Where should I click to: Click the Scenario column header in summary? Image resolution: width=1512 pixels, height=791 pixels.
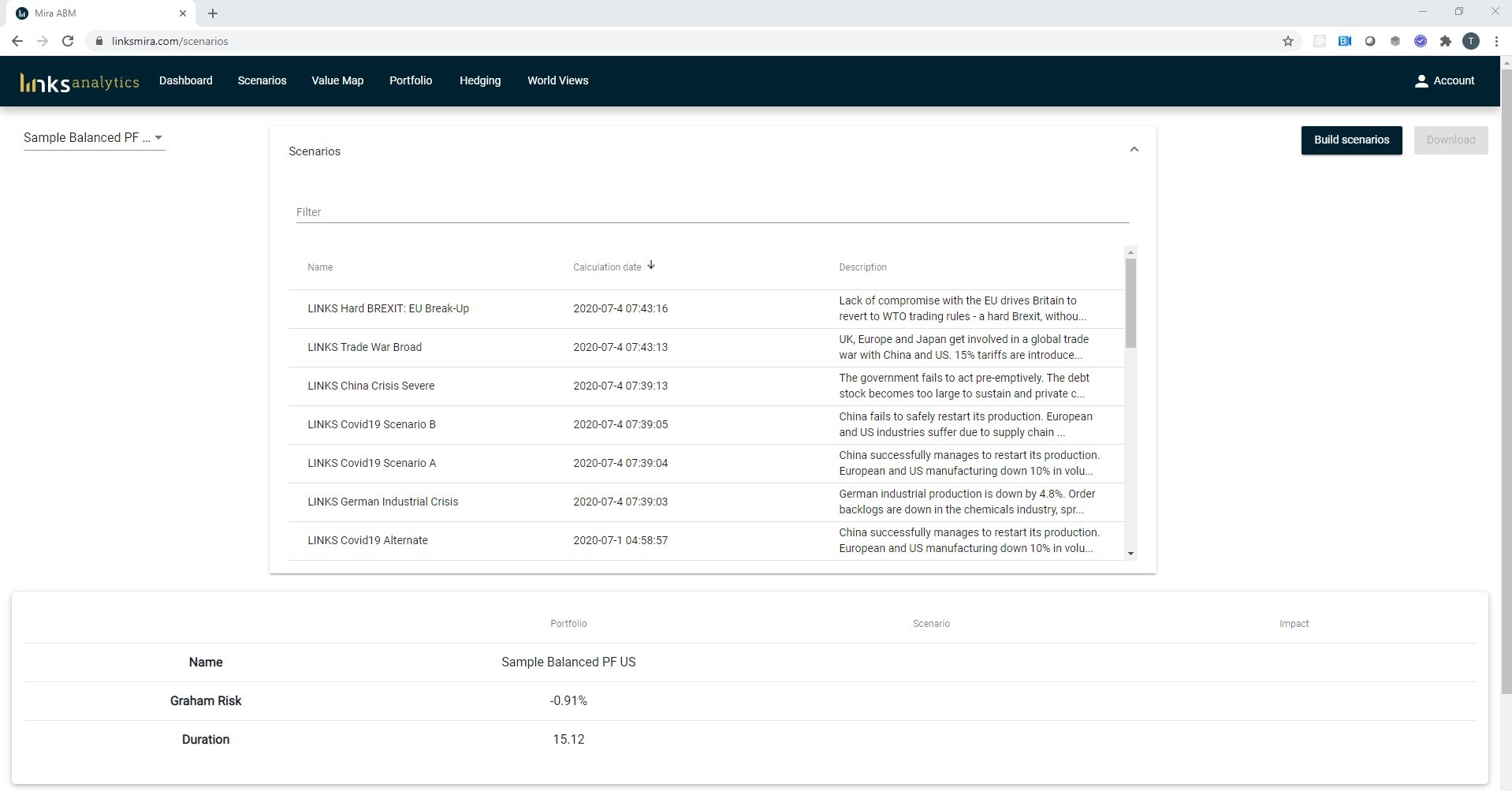[931, 623]
